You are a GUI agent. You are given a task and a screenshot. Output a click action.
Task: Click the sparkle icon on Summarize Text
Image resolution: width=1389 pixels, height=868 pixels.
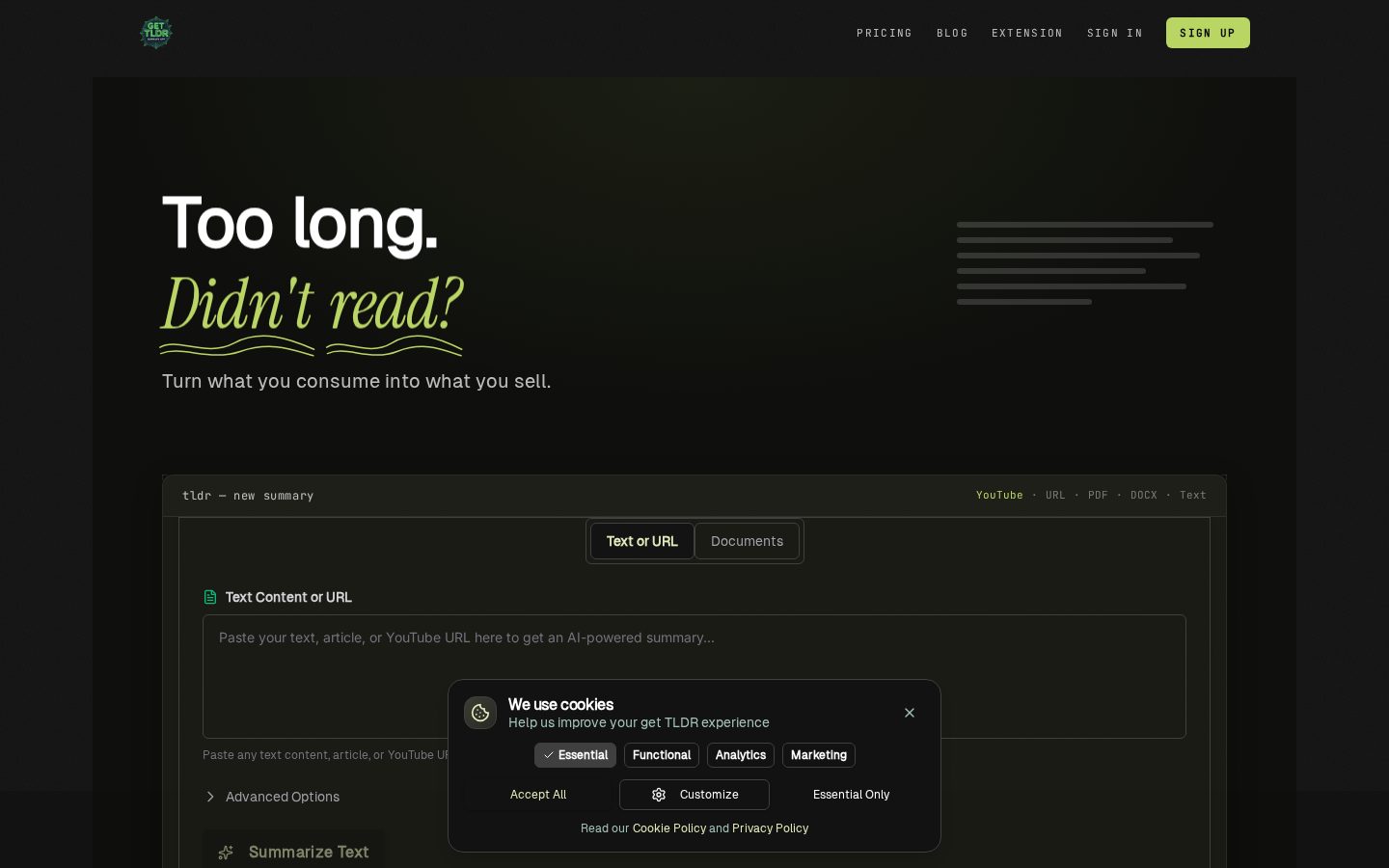226,853
